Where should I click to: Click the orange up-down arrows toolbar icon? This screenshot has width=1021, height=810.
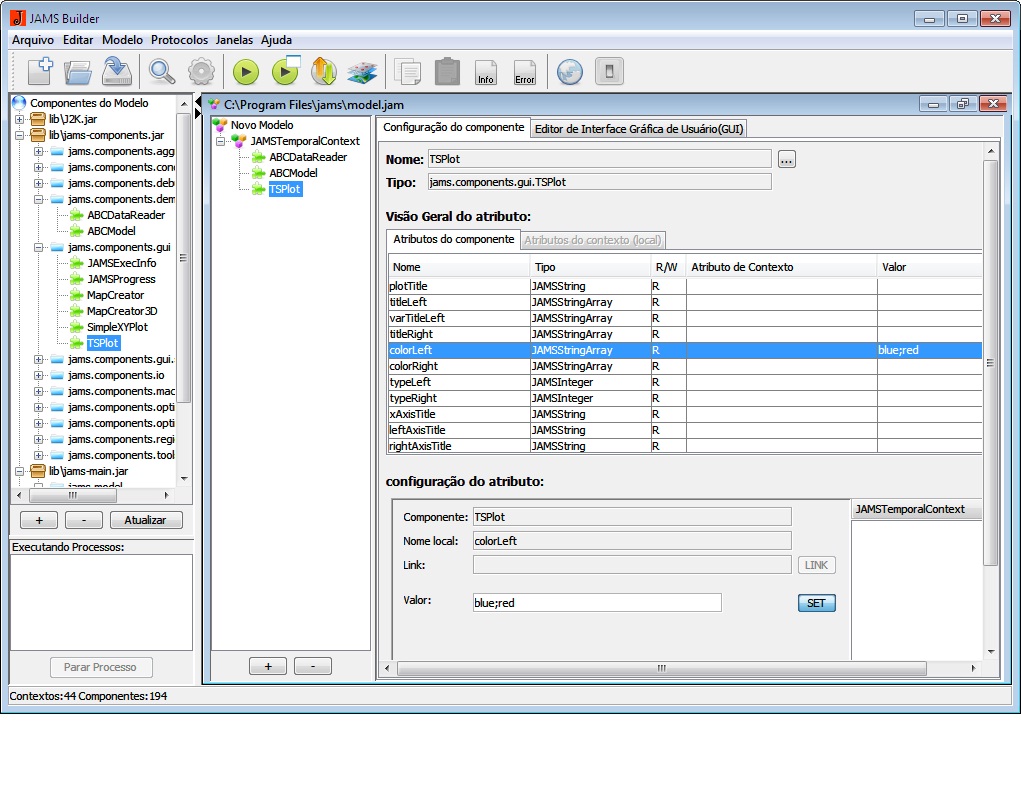323,72
